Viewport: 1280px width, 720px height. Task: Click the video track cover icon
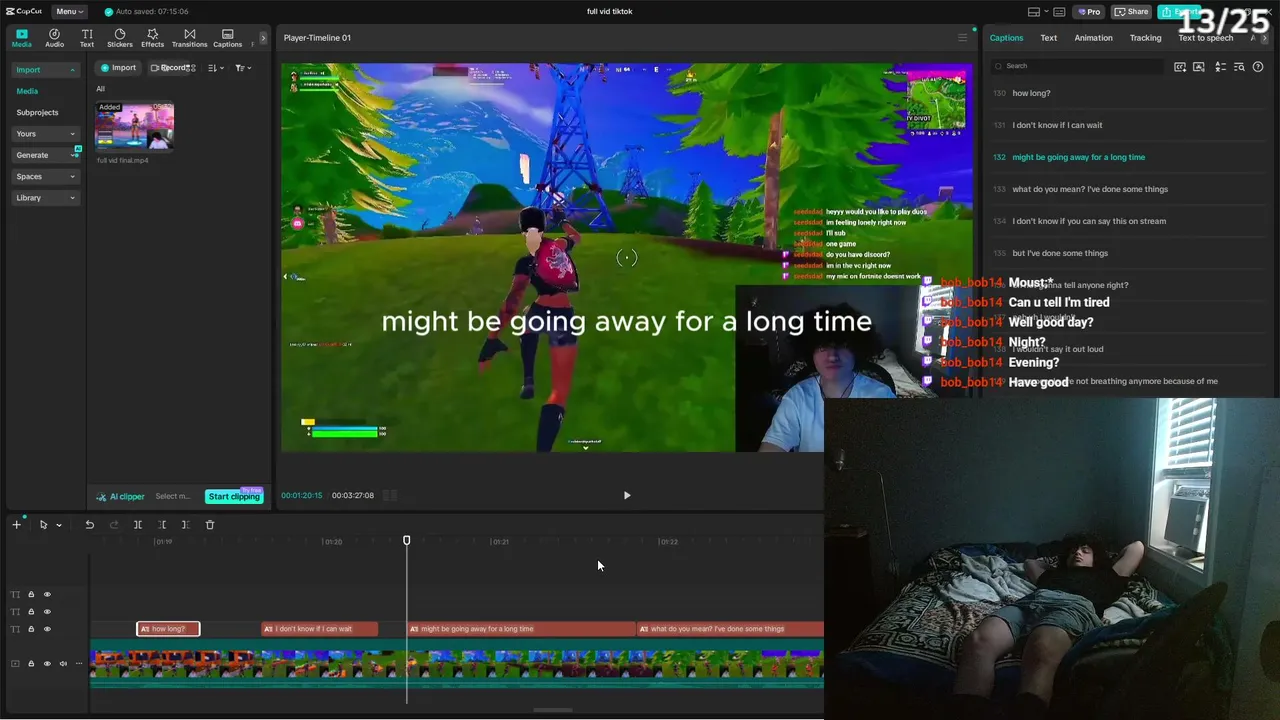14,664
